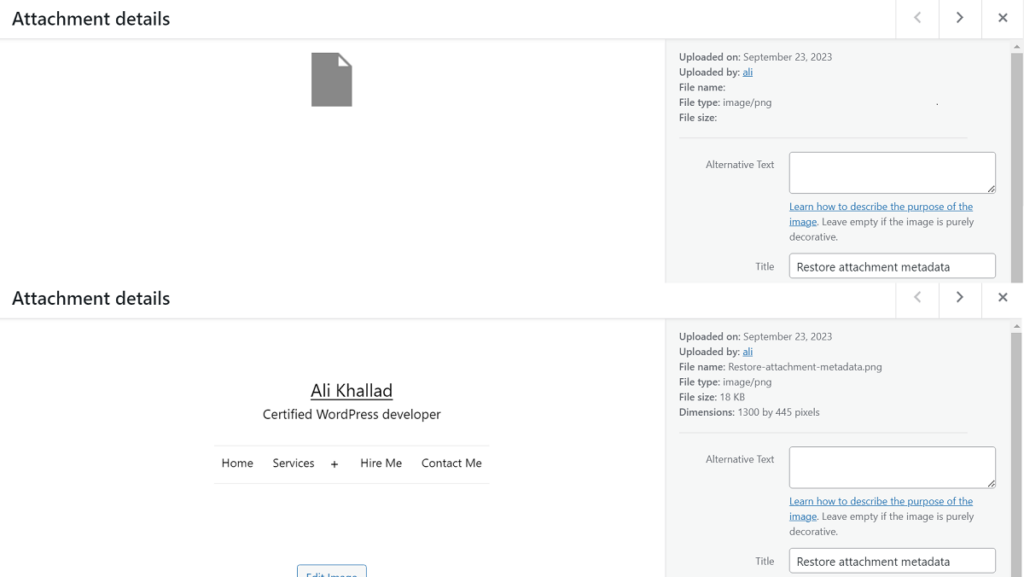Click 'Contact Me' in the previewed site menu
This screenshot has height=577, width=1024.
coord(451,463)
